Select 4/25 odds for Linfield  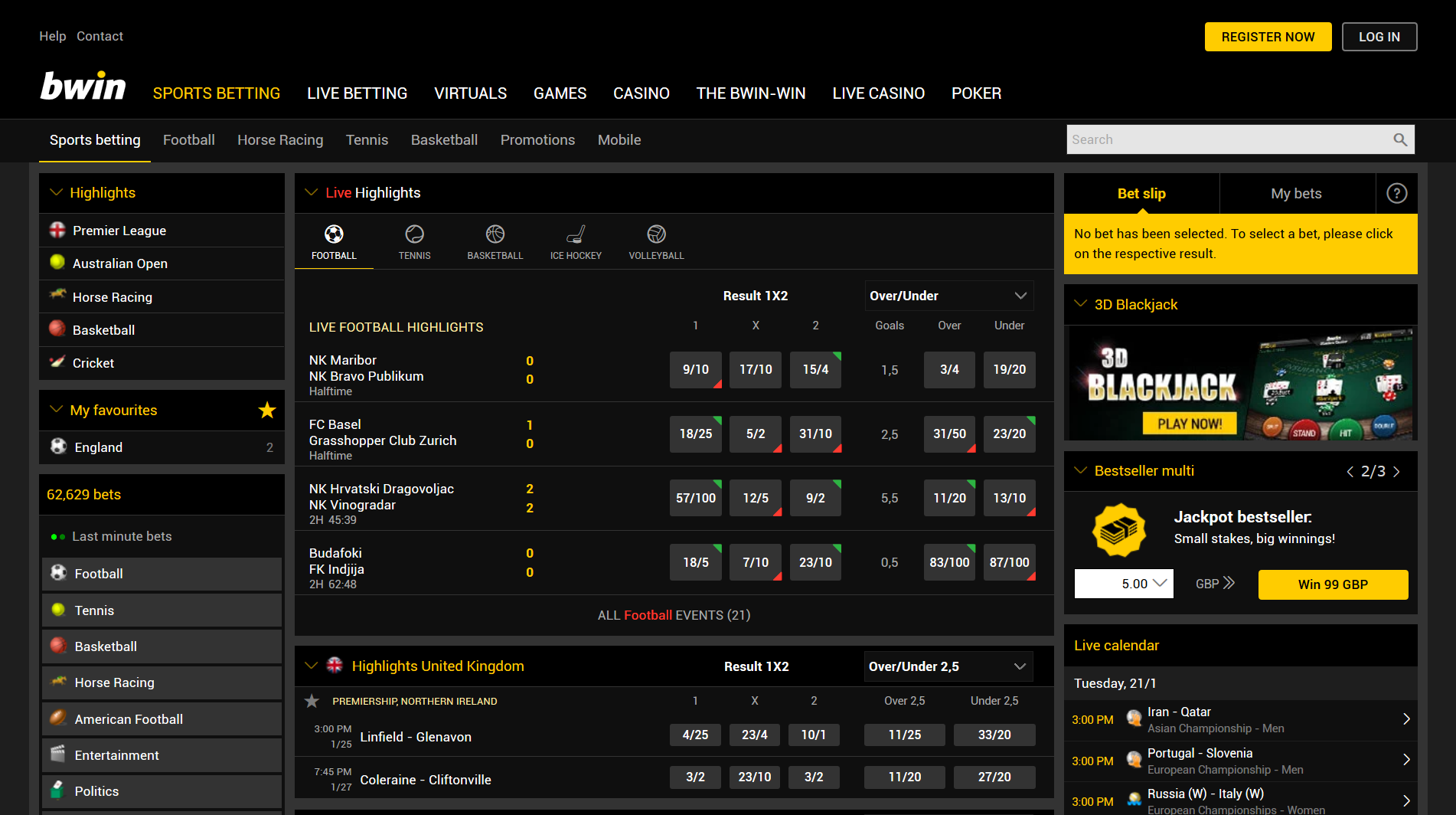(x=695, y=735)
